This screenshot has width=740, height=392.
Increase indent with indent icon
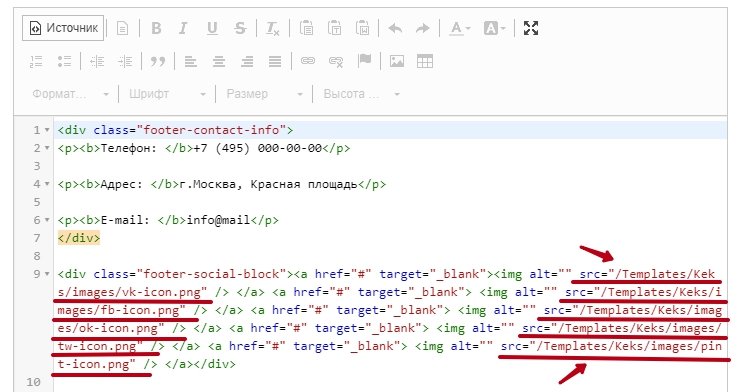[x=125, y=61]
